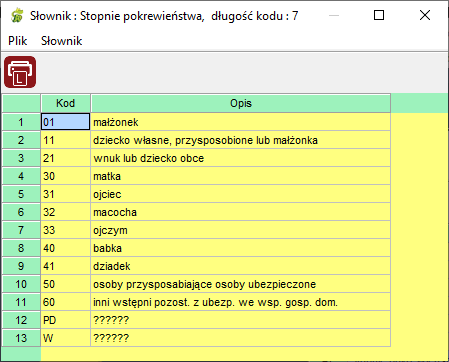
Task: Select the macocha row description
Action: pos(241,212)
